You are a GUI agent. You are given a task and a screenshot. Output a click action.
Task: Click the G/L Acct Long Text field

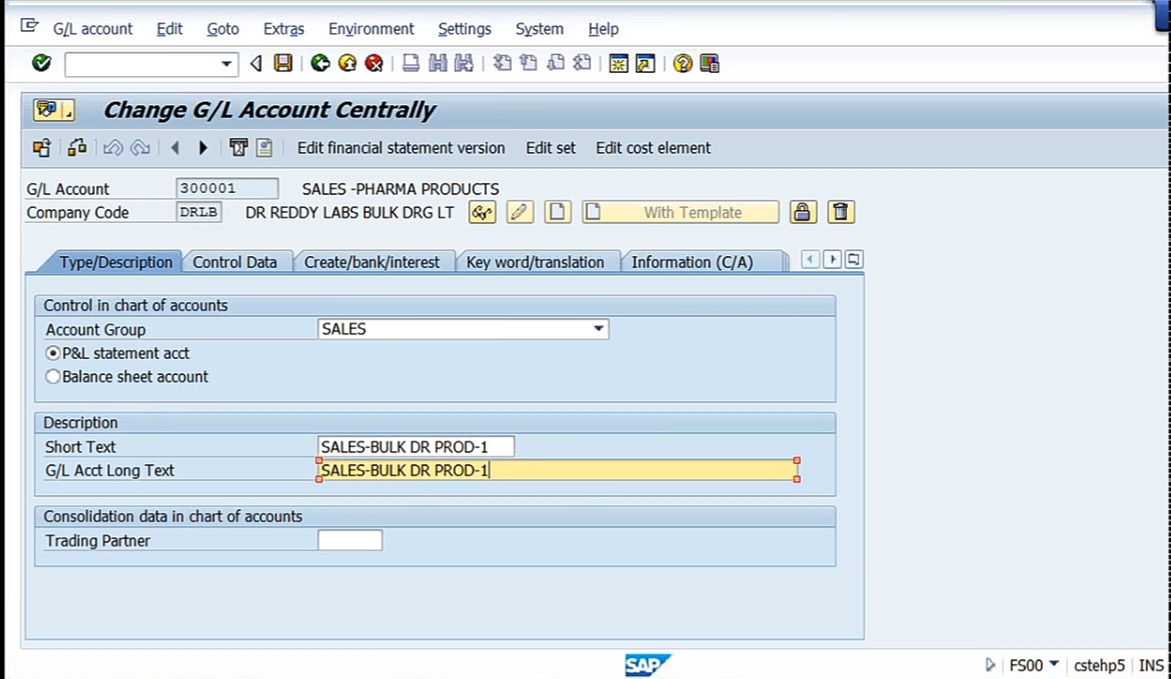coord(558,470)
